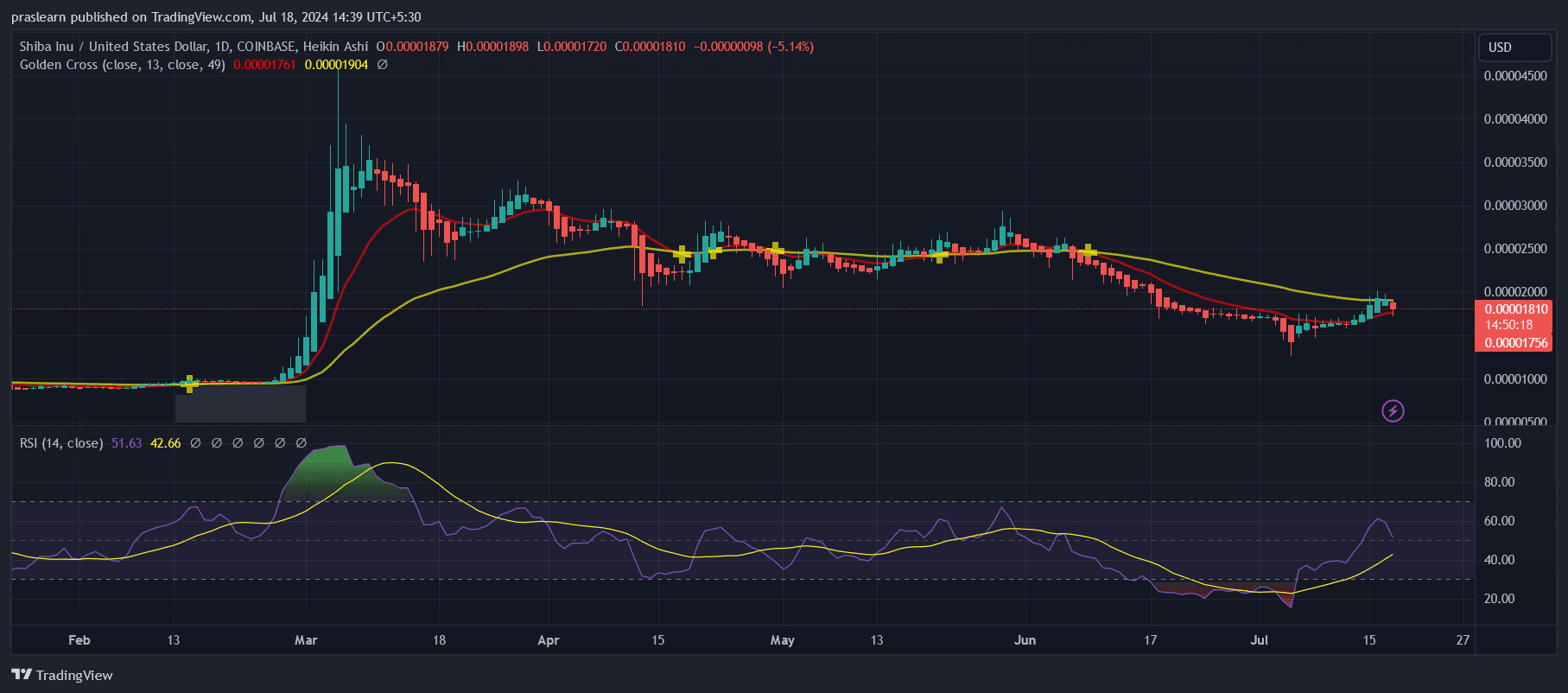Open the RSI (14, close) indicator legend

(x=61, y=443)
